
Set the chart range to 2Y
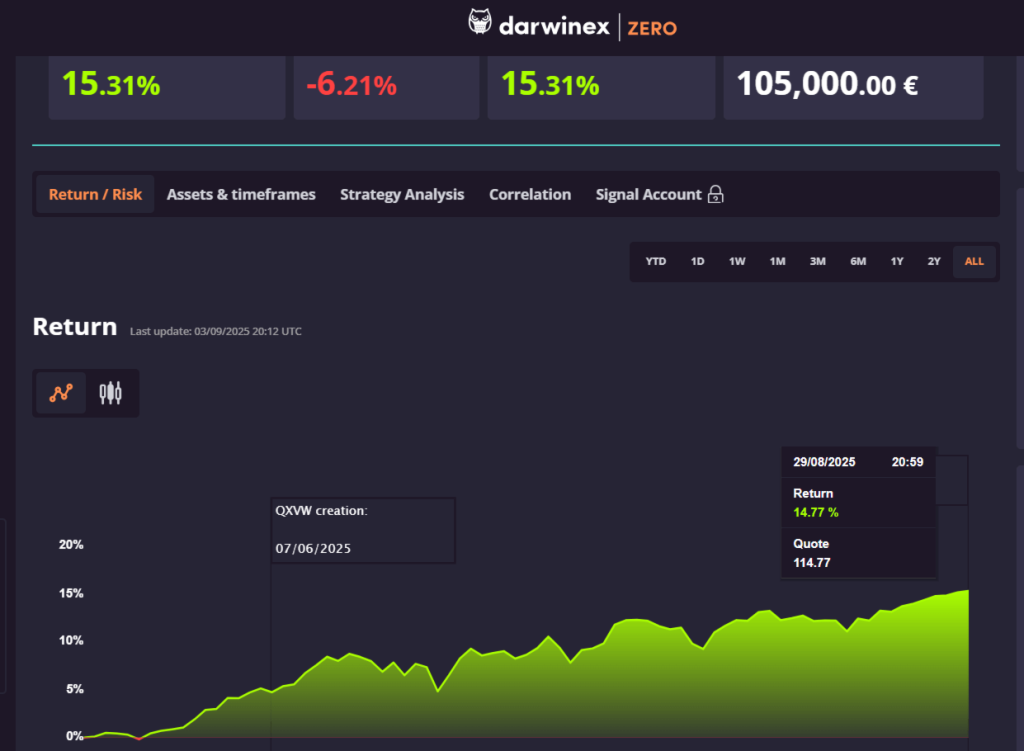pos(934,261)
